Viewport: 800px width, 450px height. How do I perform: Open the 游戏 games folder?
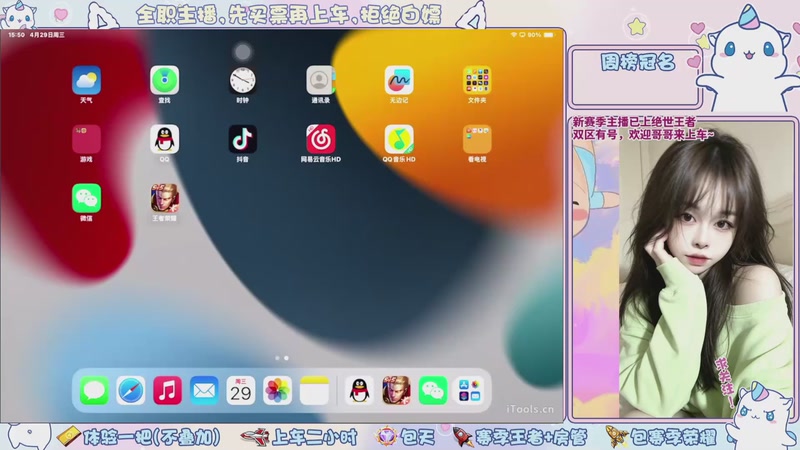86,139
